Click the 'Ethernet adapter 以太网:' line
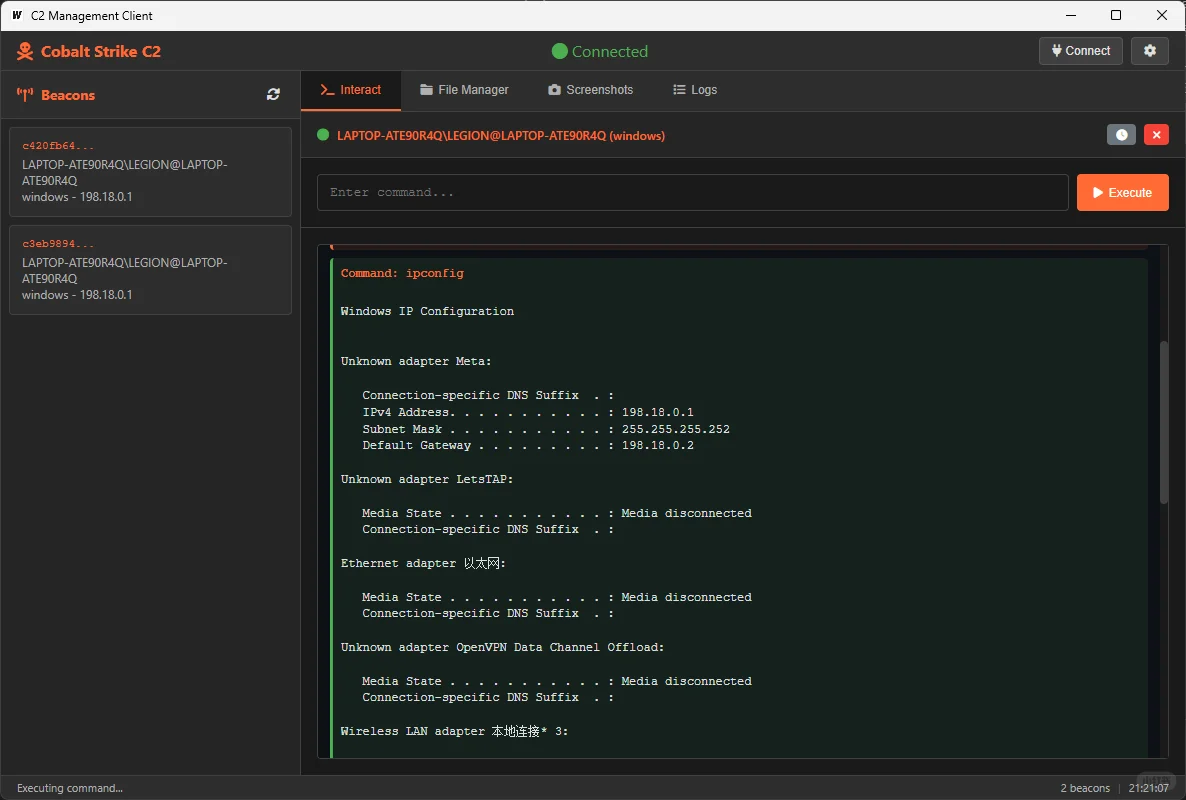Image resolution: width=1186 pixels, height=800 pixels. tap(424, 563)
